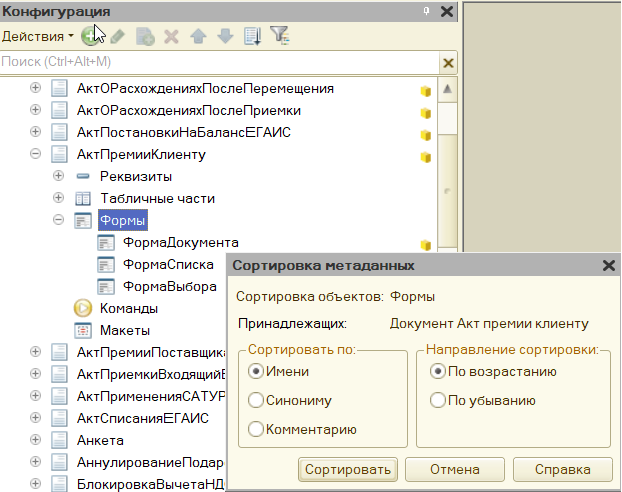Select sort by Комментарию radio button
Image resolution: width=622 pixels, height=492 pixels.
coord(256,429)
